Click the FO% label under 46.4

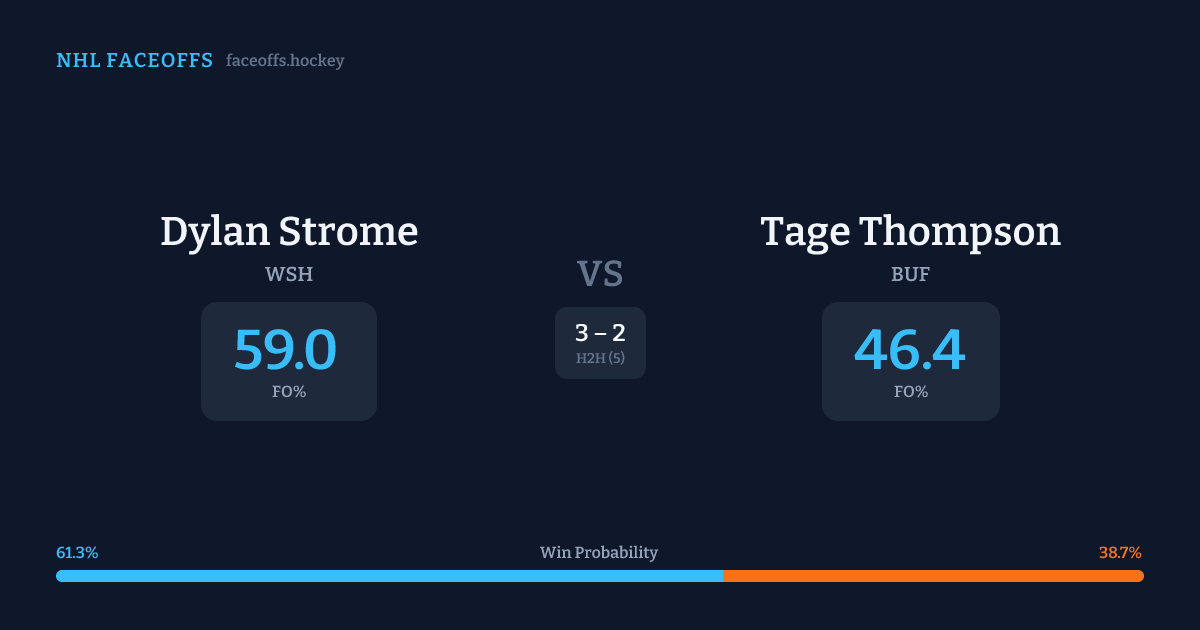point(911,392)
